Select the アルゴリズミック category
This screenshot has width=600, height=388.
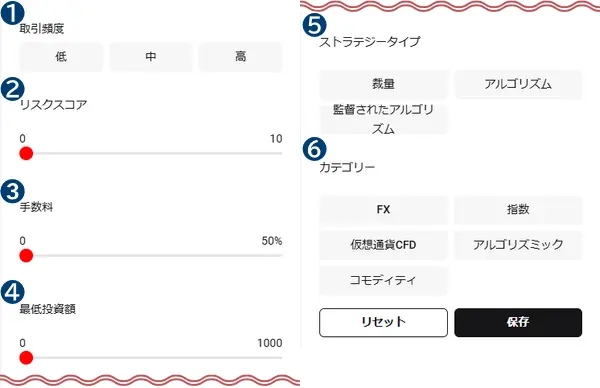coord(518,245)
